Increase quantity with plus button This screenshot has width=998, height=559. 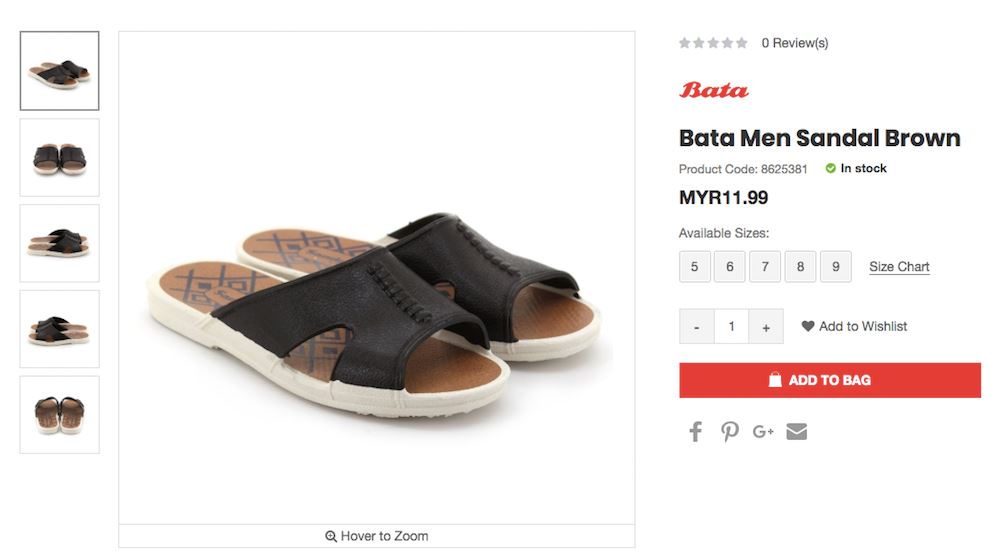tap(766, 327)
